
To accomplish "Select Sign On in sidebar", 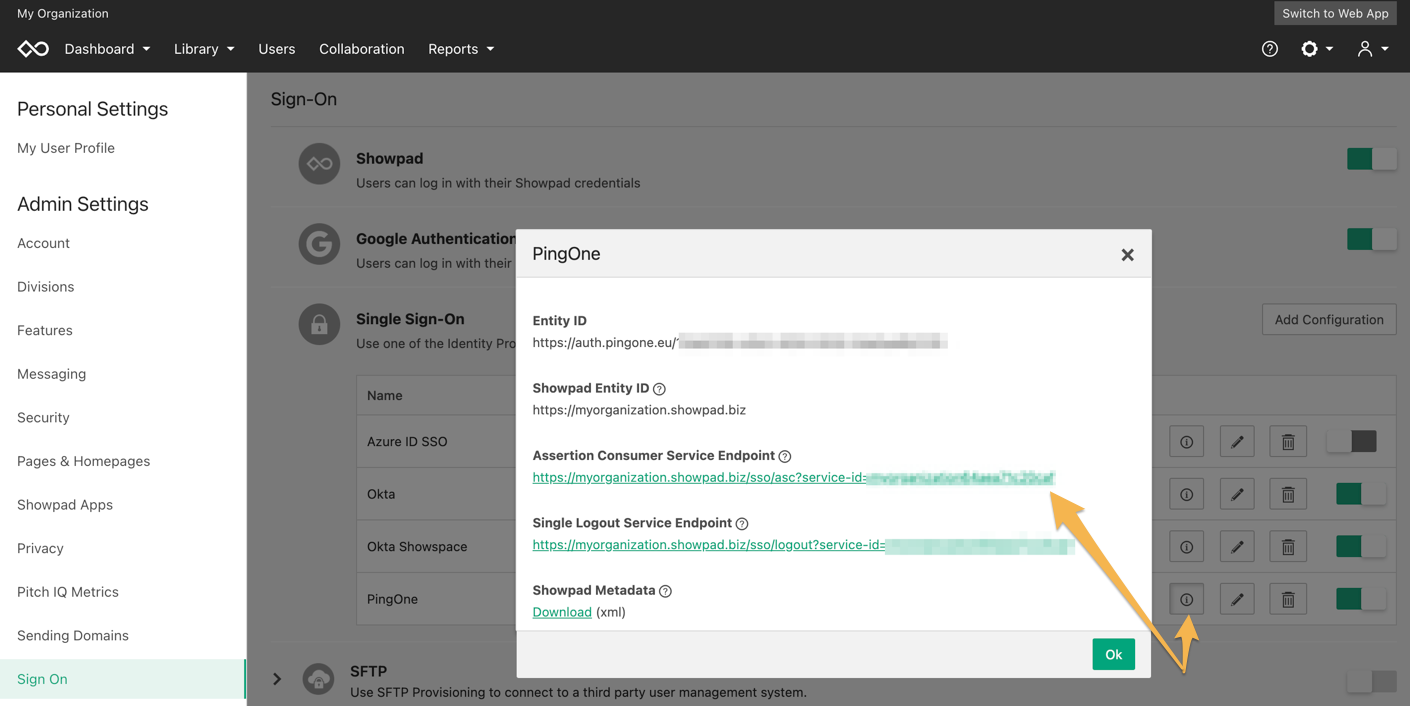I will coord(123,679).
